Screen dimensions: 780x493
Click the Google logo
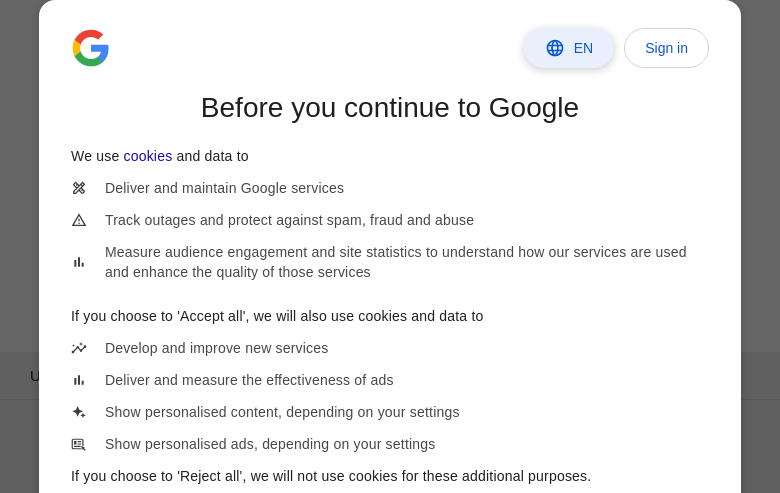90,48
